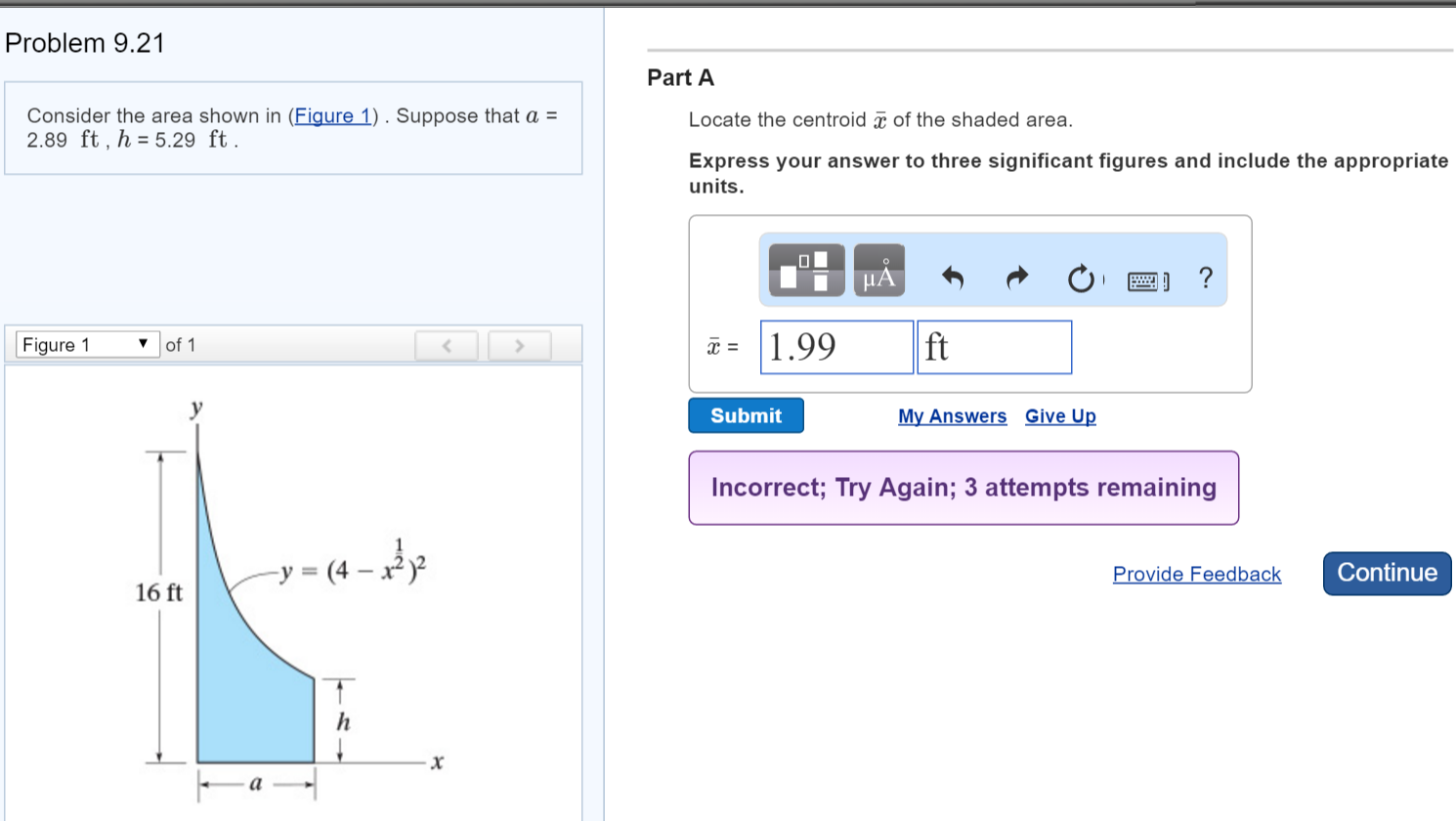Click the Give Up link
The width and height of the screenshot is (1456, 821).
point(1060,416)
